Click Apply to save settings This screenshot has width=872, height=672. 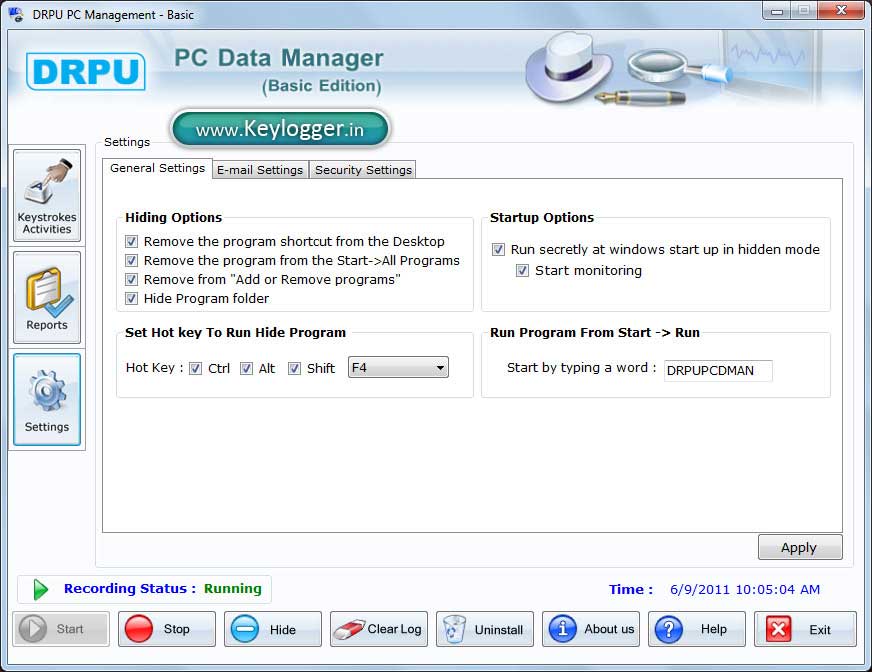800,547
